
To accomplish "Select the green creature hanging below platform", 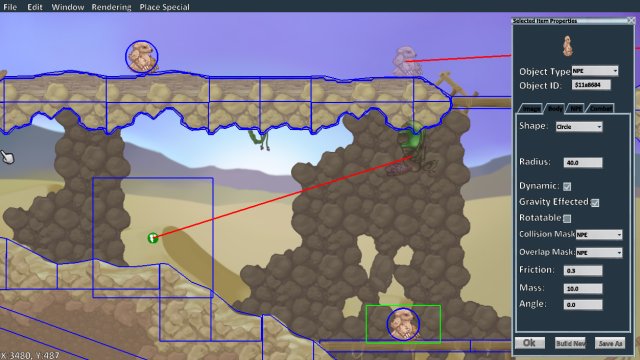I will [260, 140].
